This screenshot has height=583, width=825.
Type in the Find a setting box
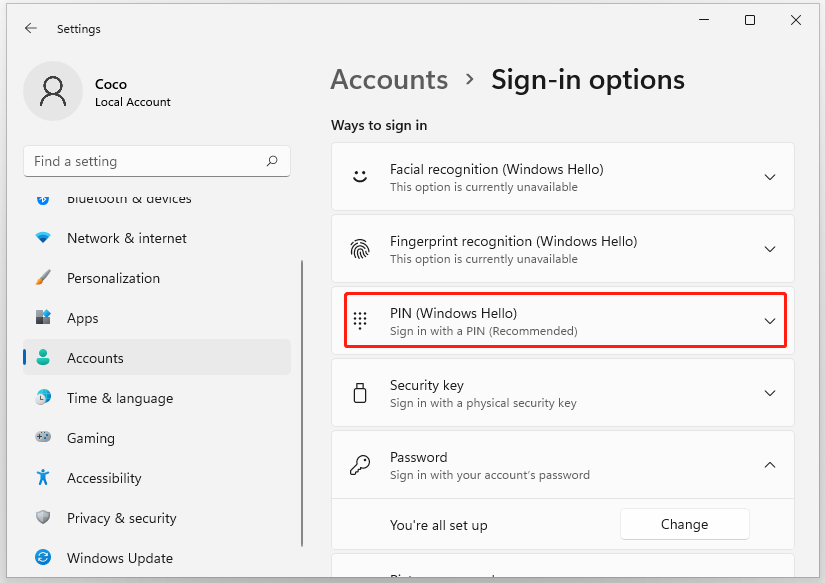coord(145,161)
